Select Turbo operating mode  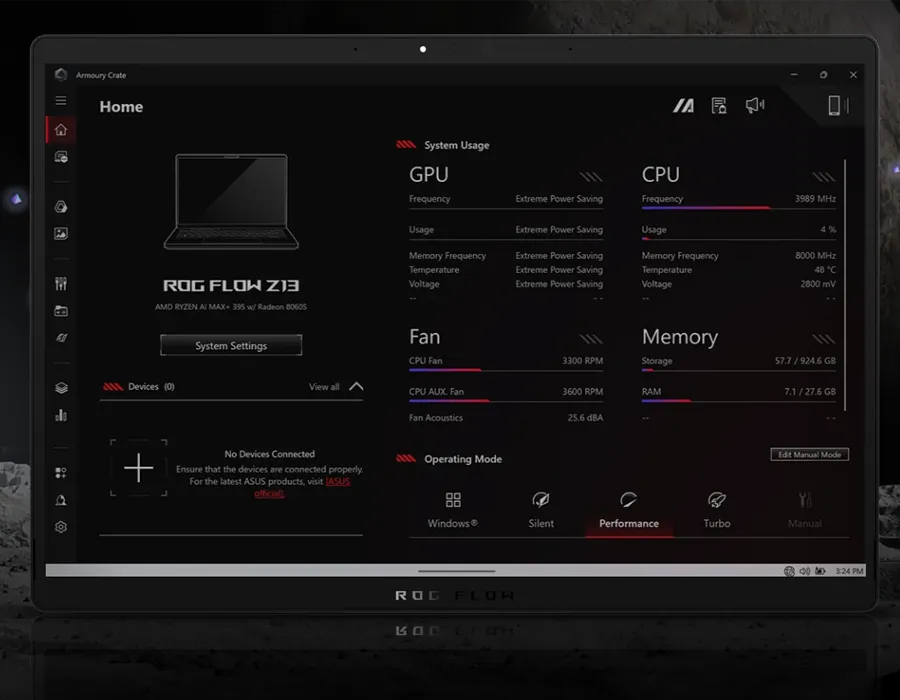point(717,510)
